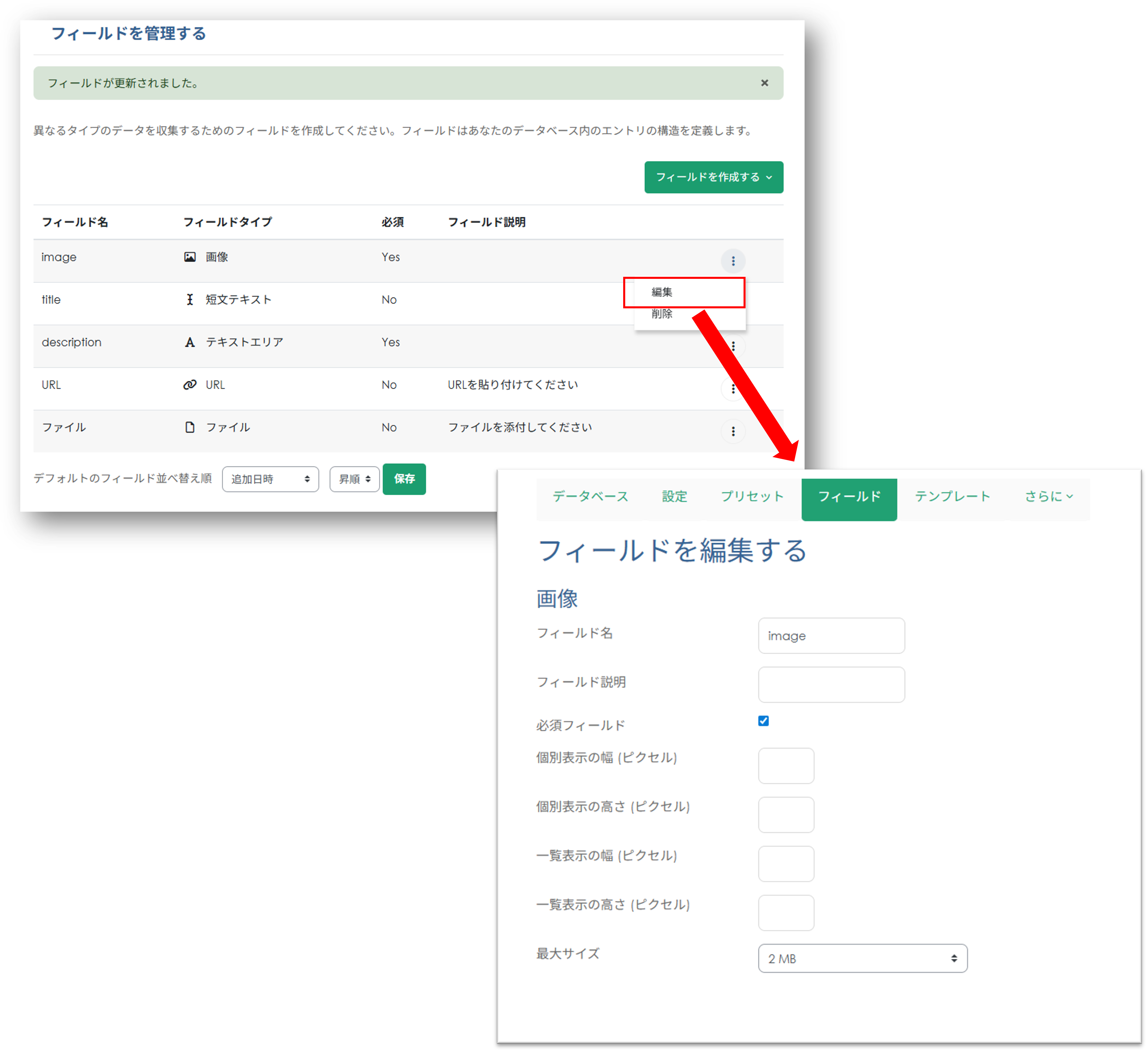The width and height of the screenshot is (1148, 1052).
Task: Click the URL link chain icon
Action: click(190, 385)
